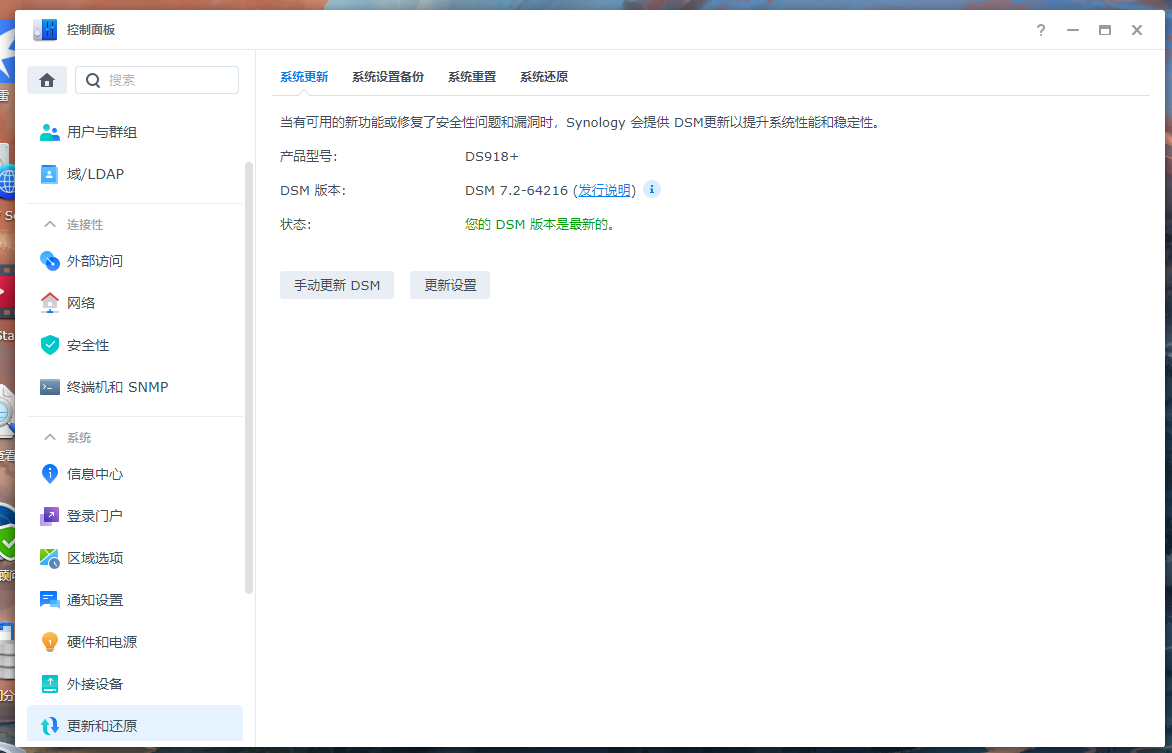The image size is (1172, 753).
Task: Open 信息中心 page
Action: (x=135, y=473)
